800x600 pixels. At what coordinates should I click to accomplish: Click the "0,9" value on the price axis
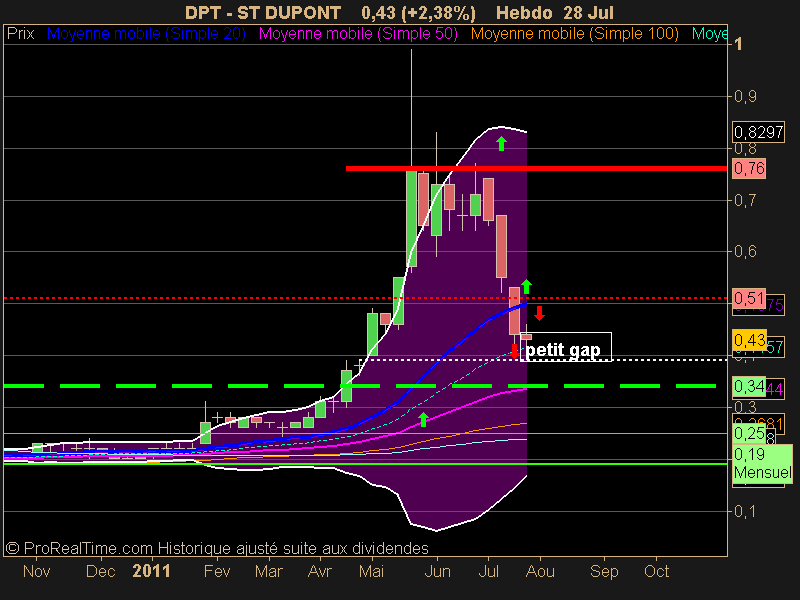[745, 96]
